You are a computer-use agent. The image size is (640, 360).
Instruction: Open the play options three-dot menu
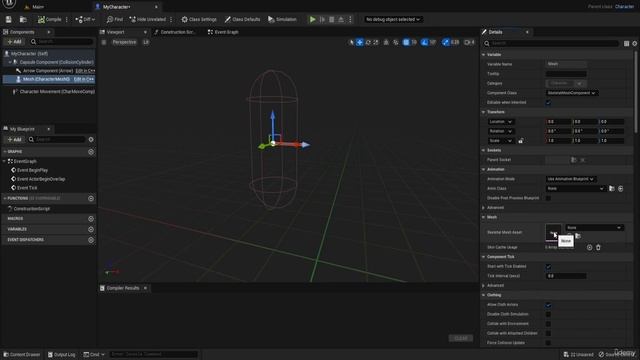tap(350, 19)
